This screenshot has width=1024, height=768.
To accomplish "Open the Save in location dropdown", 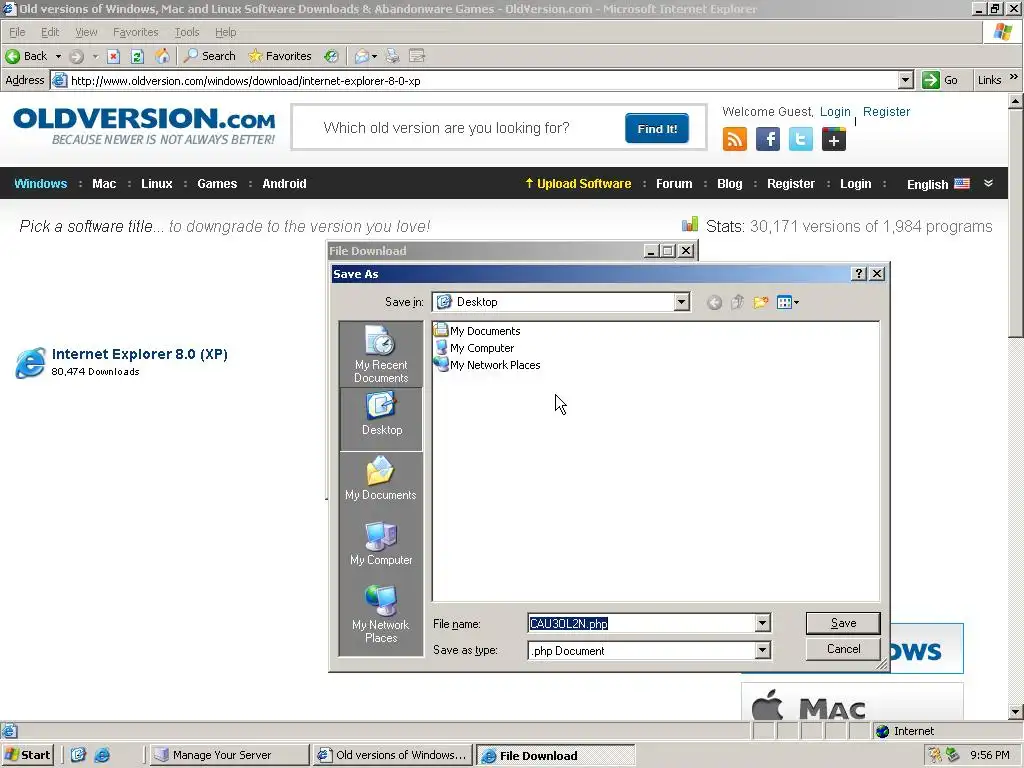I will point(682,302).
